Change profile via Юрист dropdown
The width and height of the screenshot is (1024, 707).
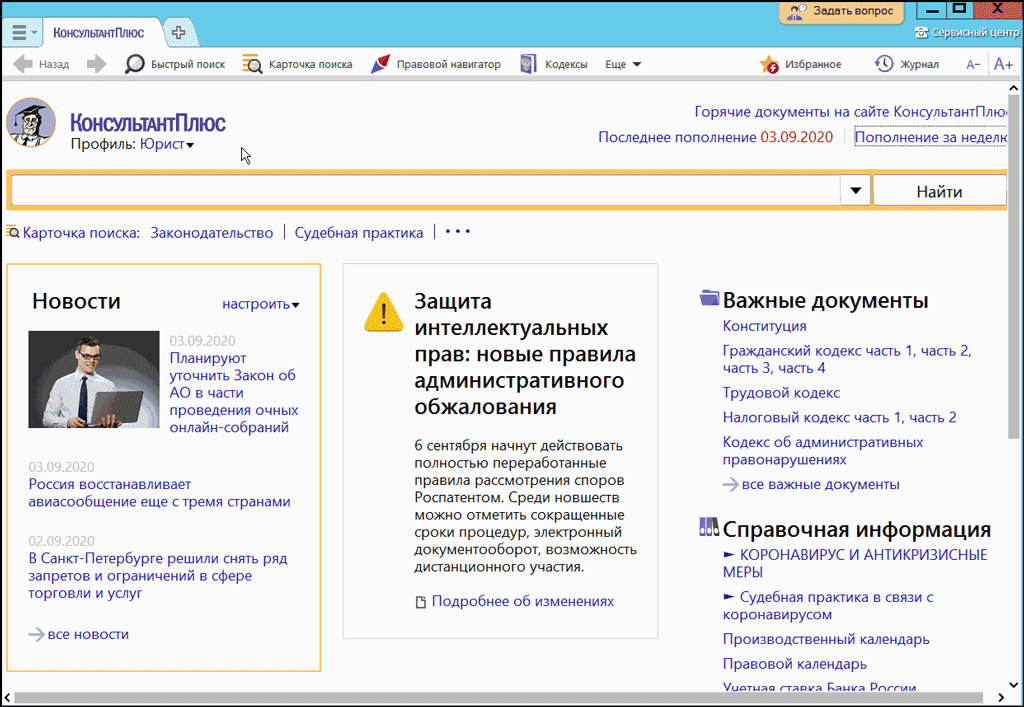pos(167,144)
